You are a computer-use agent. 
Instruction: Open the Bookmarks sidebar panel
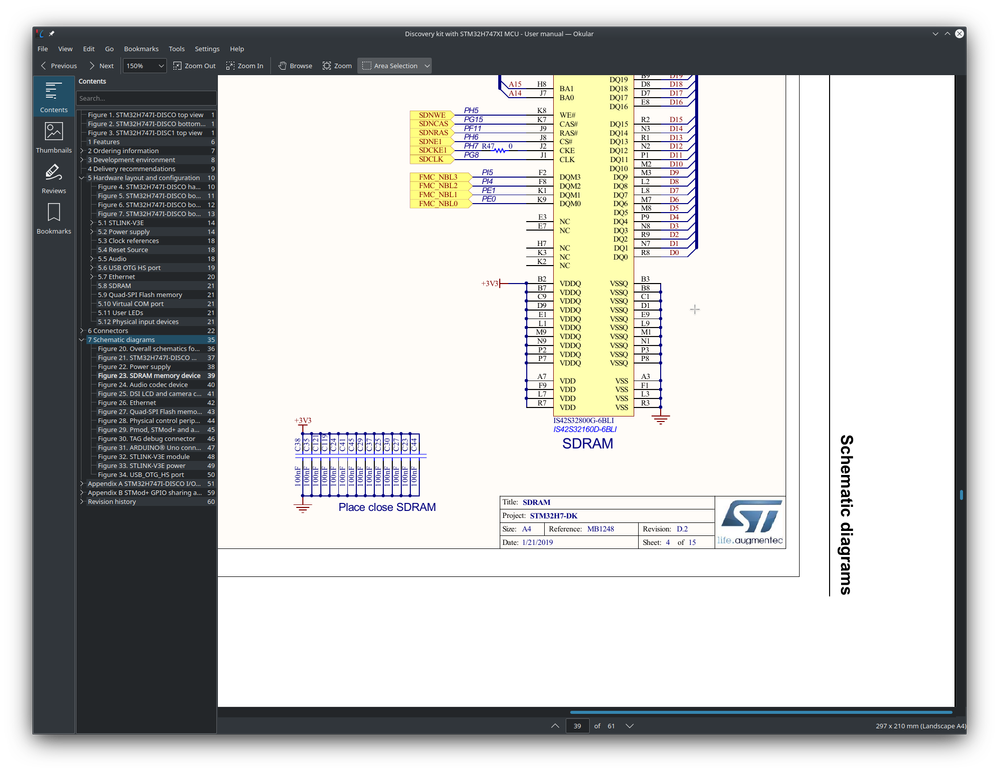pos(54,218)
